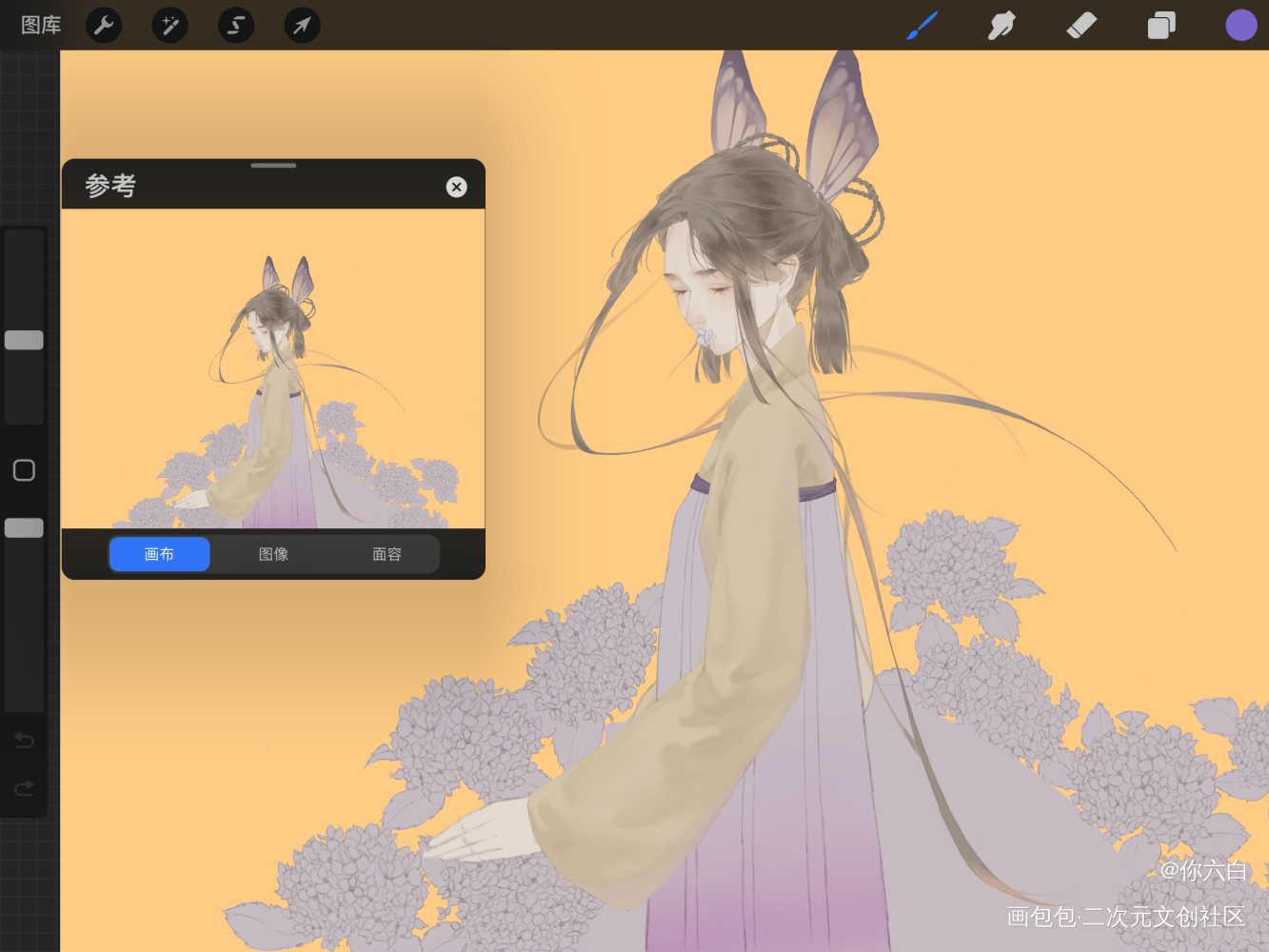
Task: Select the Eraser tool
Action: [1081, 25]
